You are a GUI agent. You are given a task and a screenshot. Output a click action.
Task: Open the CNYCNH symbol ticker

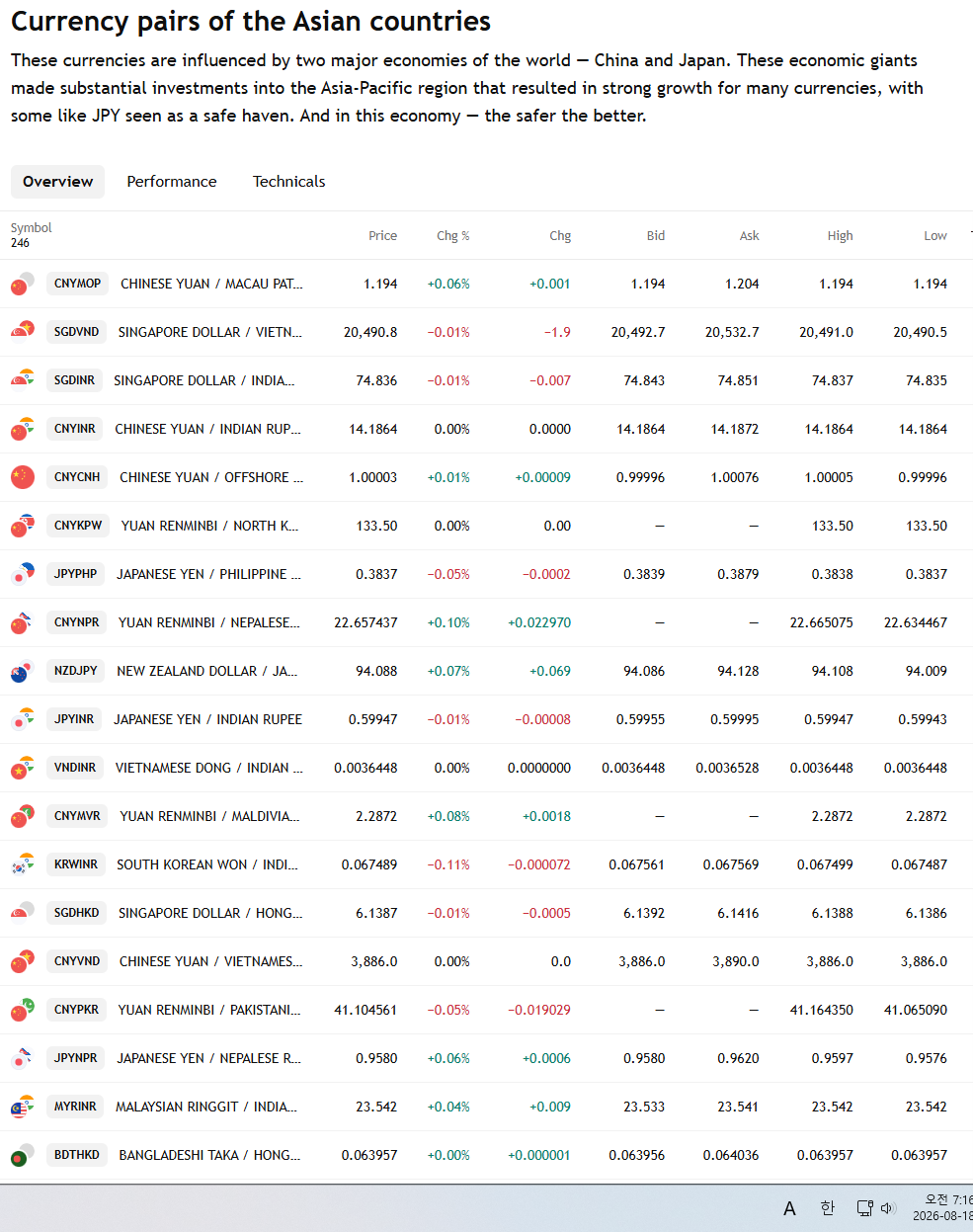pos(78,477)
